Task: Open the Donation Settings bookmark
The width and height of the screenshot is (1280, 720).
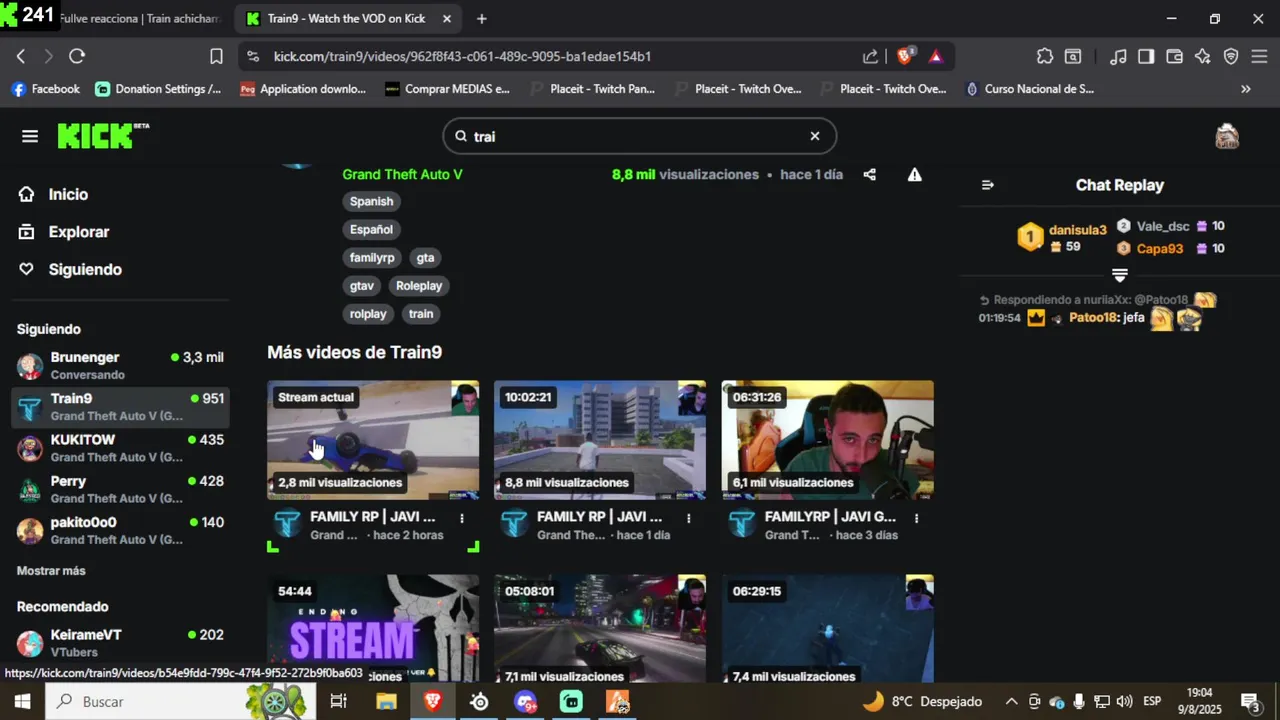Action: (x=158, y=89)
